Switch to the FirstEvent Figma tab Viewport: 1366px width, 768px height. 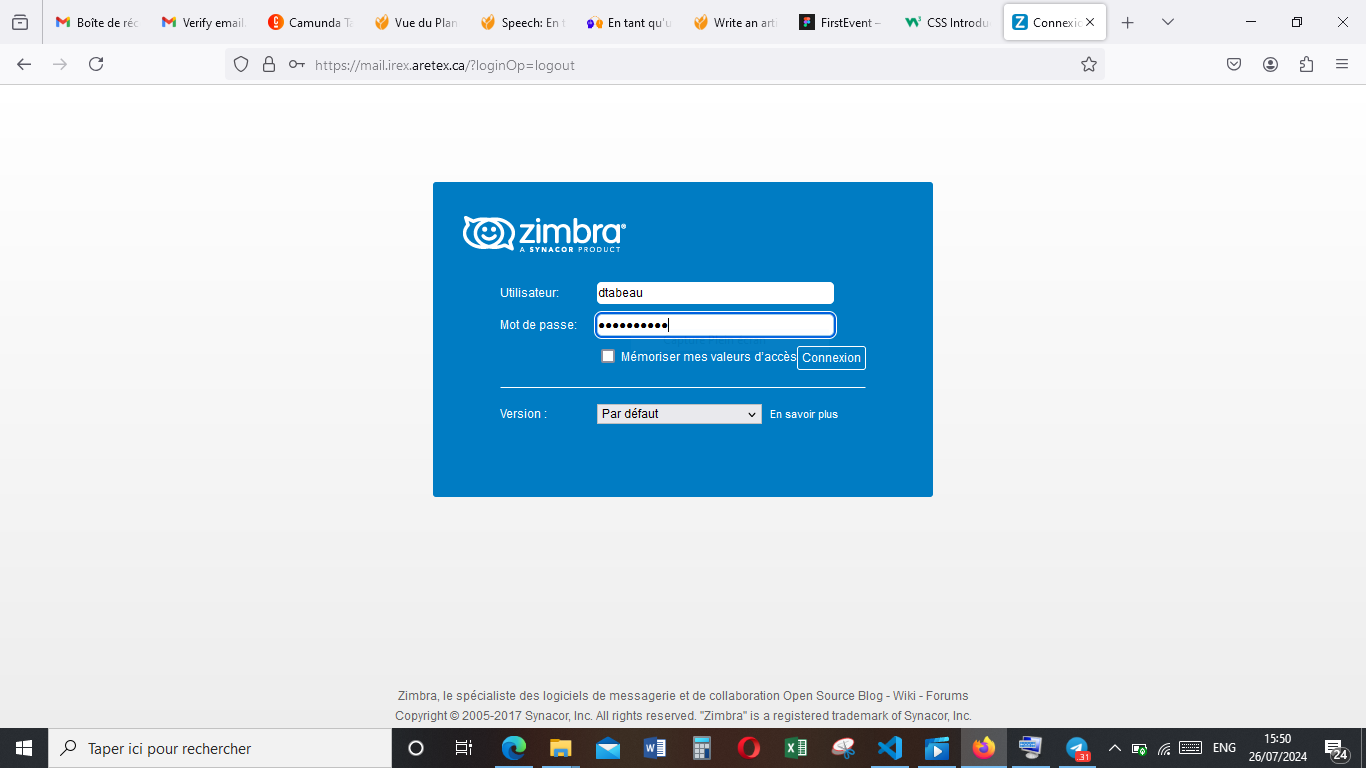(x=840, y=22)
